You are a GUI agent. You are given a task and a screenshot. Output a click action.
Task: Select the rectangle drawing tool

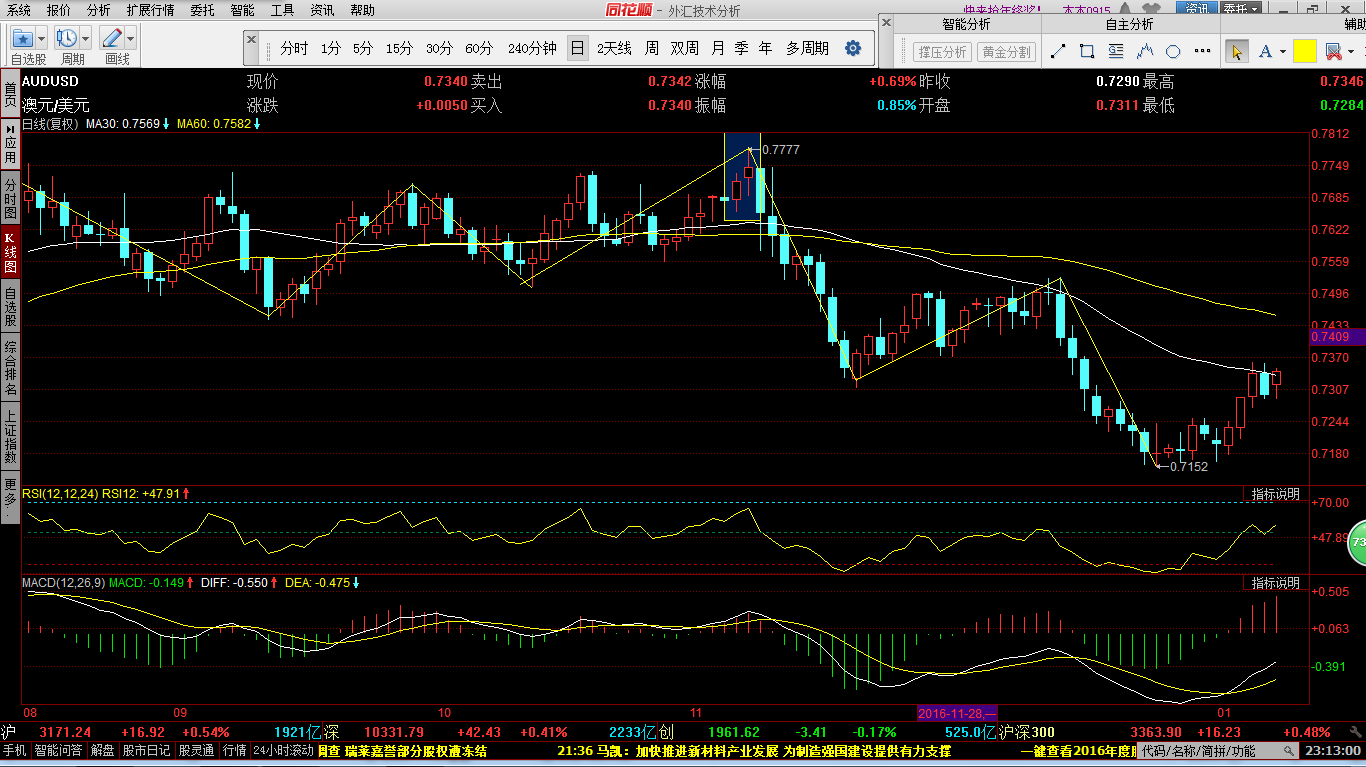pyautogui.click(x=1087, y=51)
